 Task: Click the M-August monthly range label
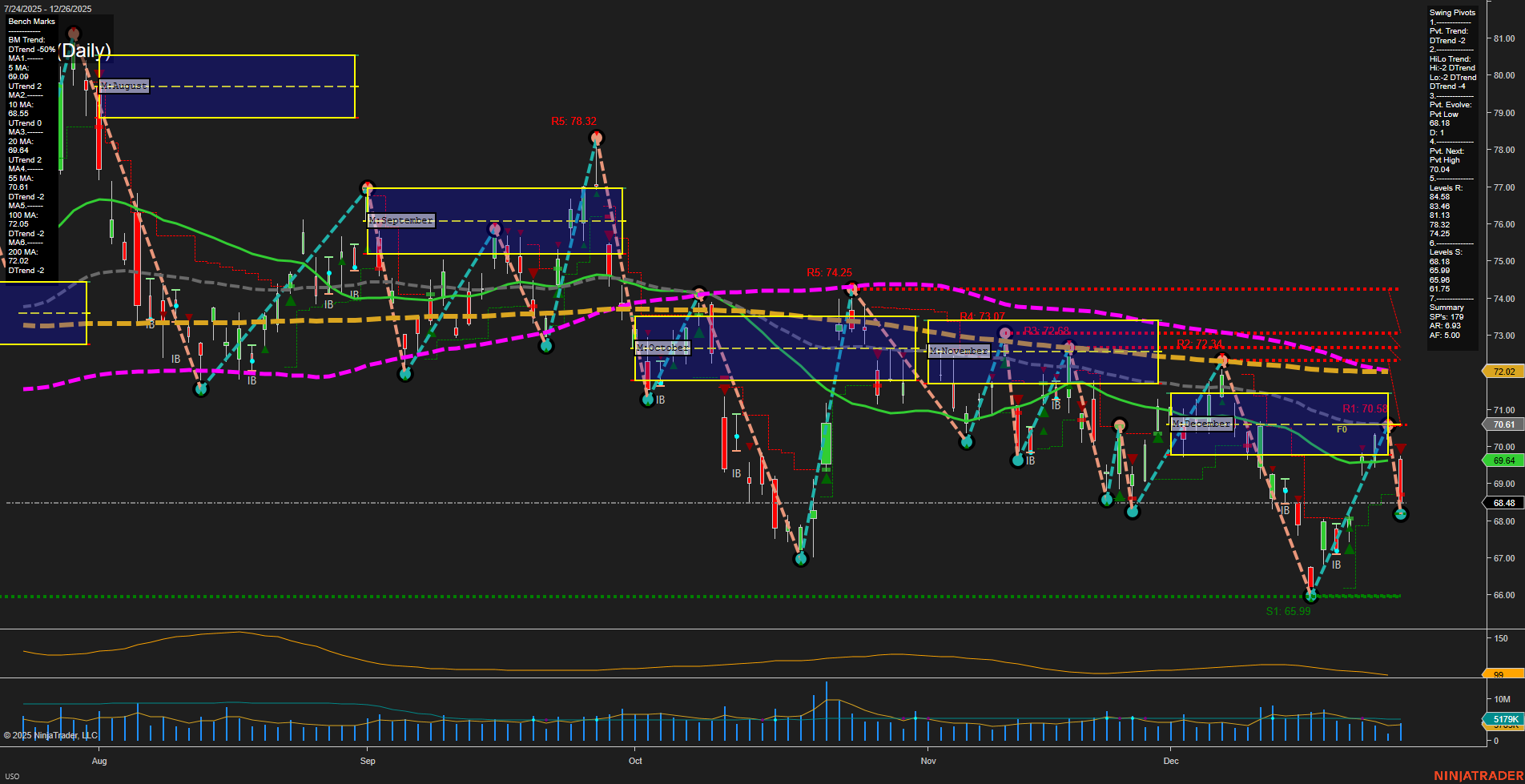[x=122, y=86]
